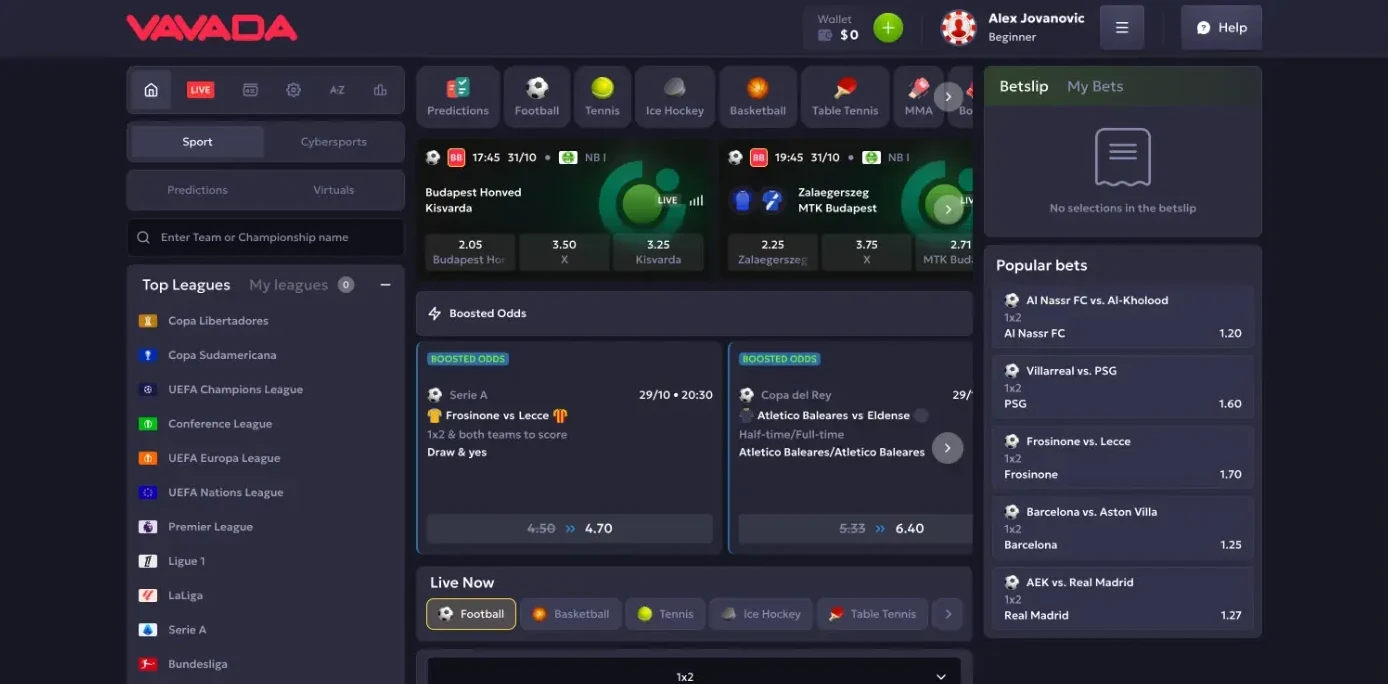
Task: Open the home icon in sidebar toolbar
Action: pyautogui.click(x=151, y=90)
